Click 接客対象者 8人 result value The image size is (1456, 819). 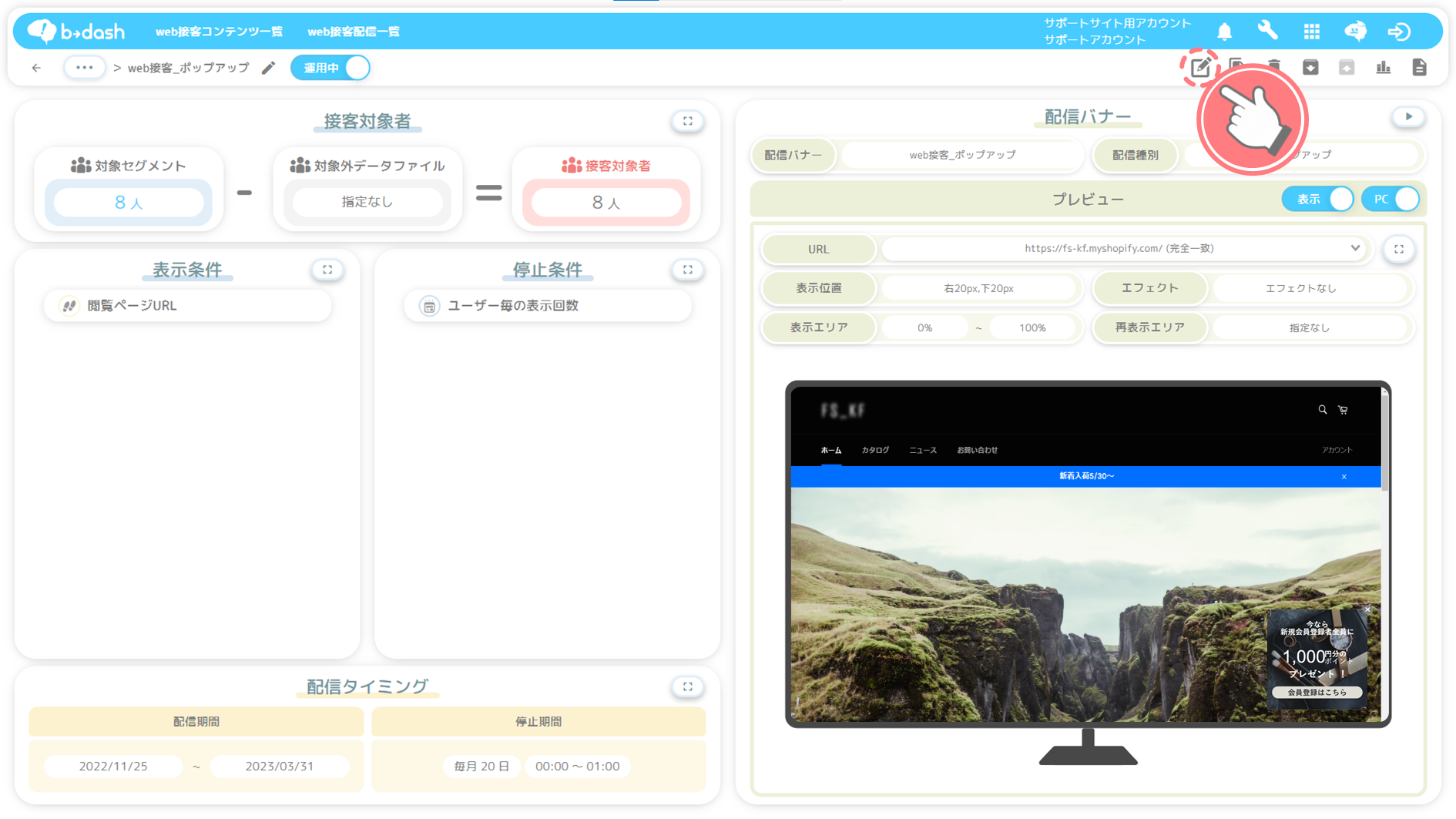[x=606, y=203]
